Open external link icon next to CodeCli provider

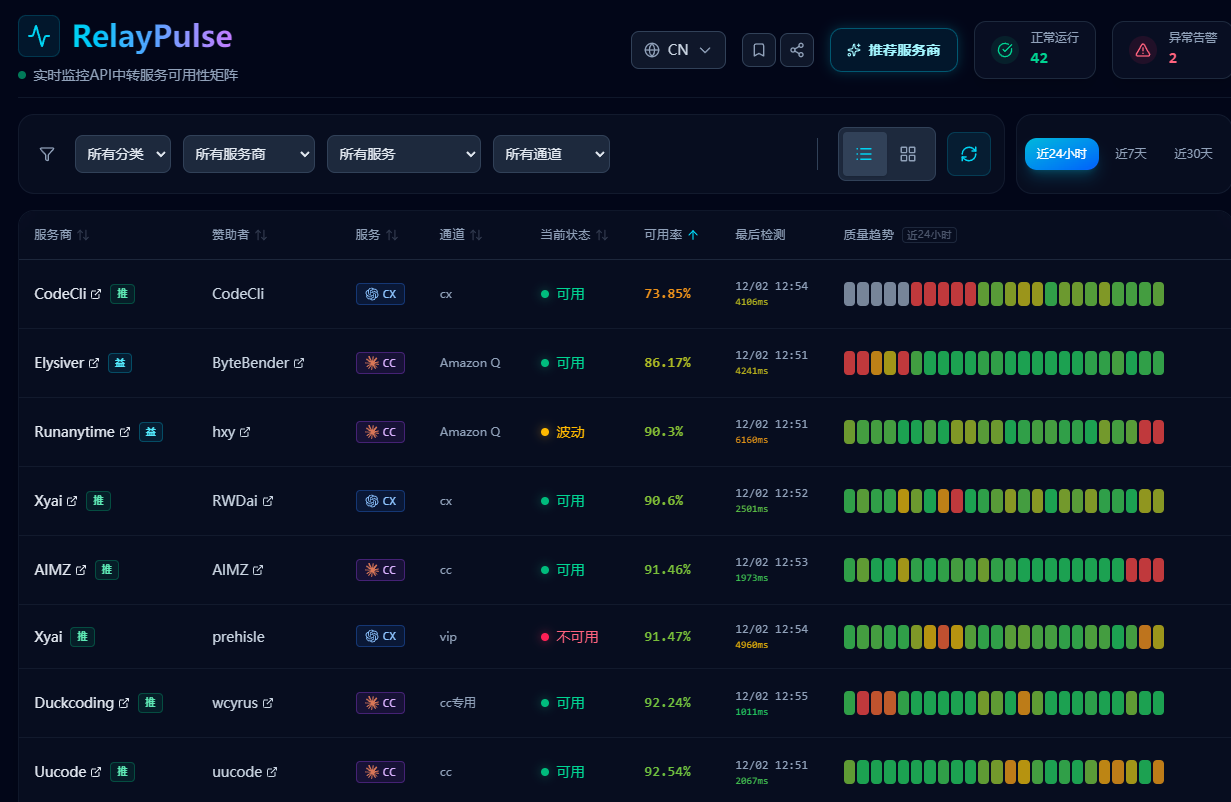96,294
